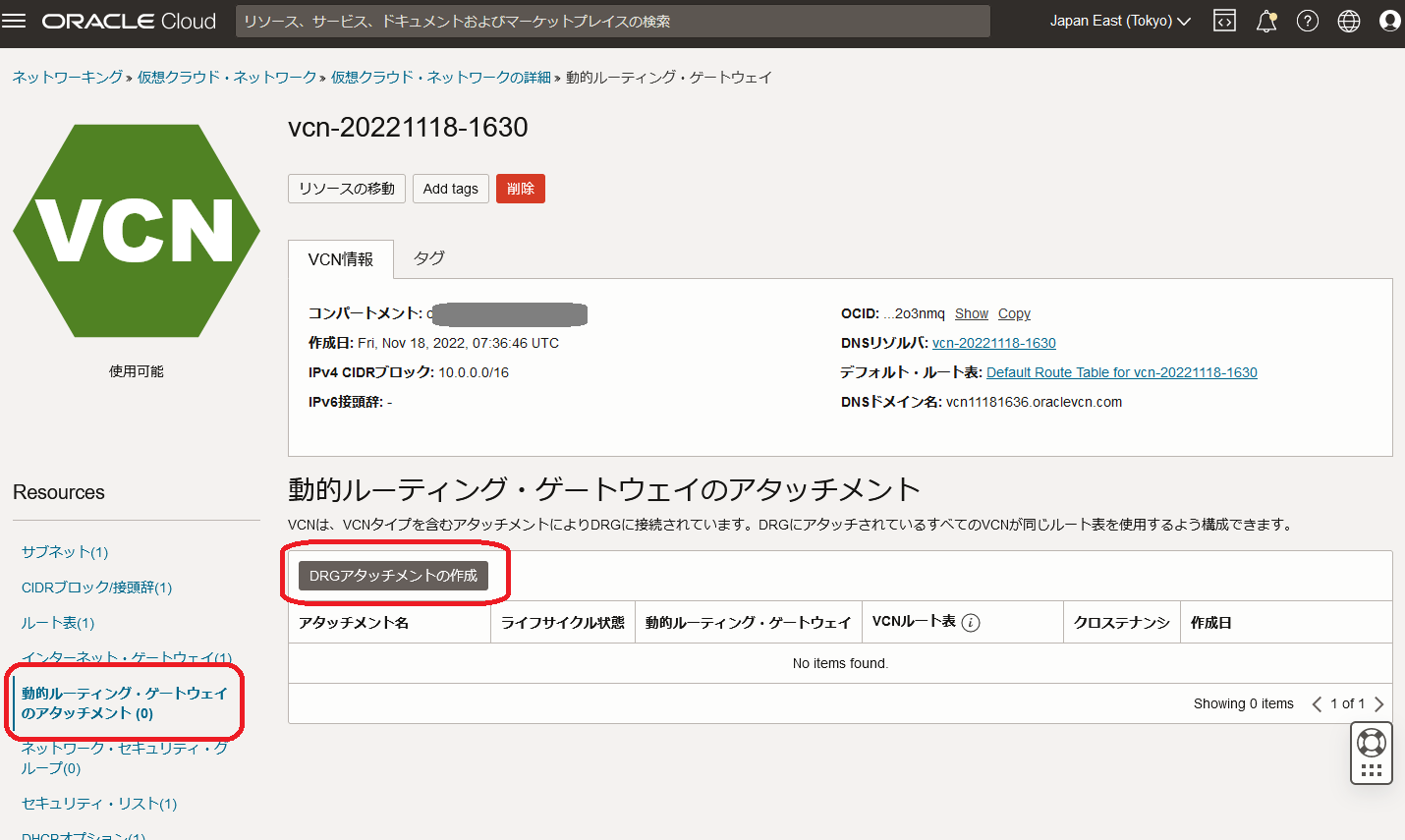The height and width of the screenshot is (840, 1405).
Task: Select the VCN情報 tab
Action: coord(340,257)
